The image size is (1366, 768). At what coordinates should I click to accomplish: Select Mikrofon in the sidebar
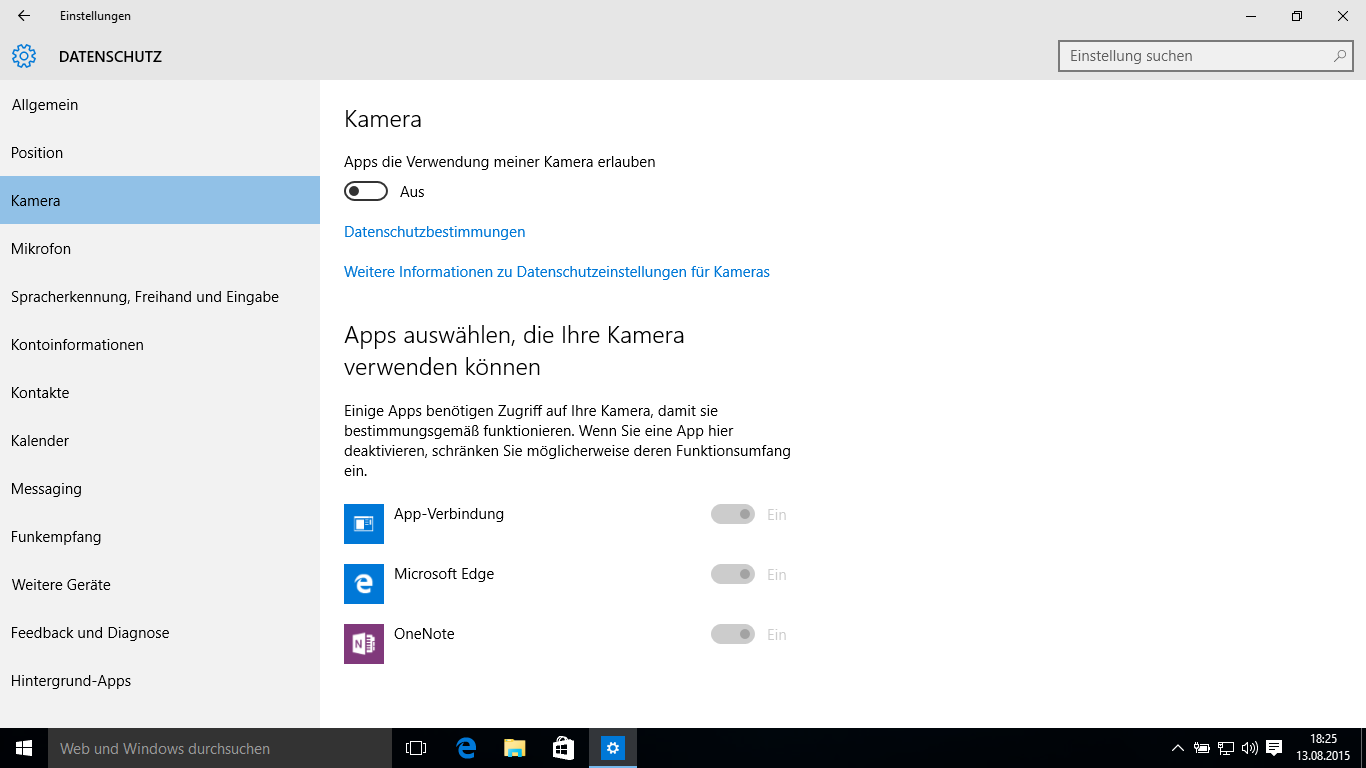41,249
